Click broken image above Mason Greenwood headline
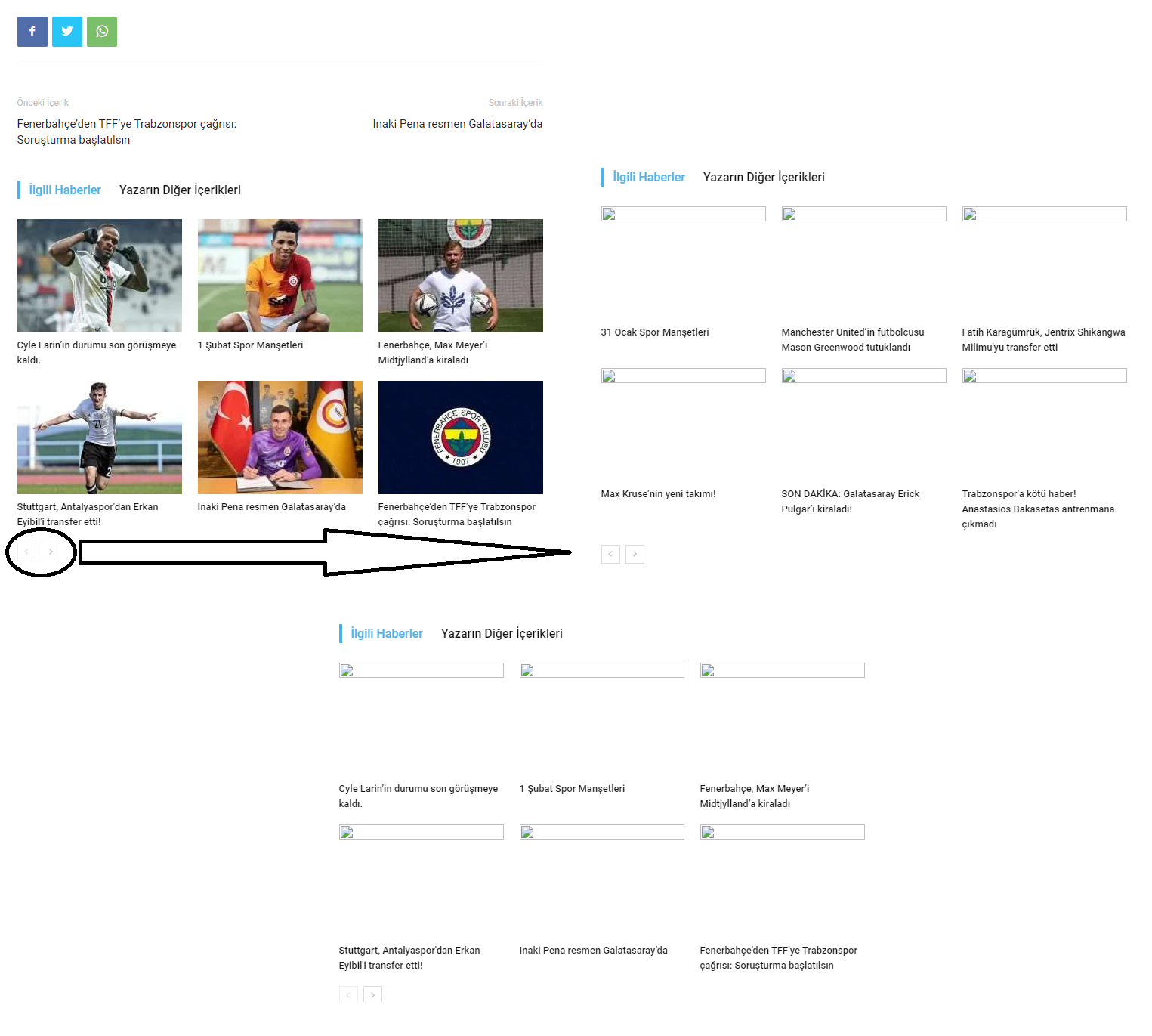Viewport: 1152px width, 1036px height. coord(864,214)
